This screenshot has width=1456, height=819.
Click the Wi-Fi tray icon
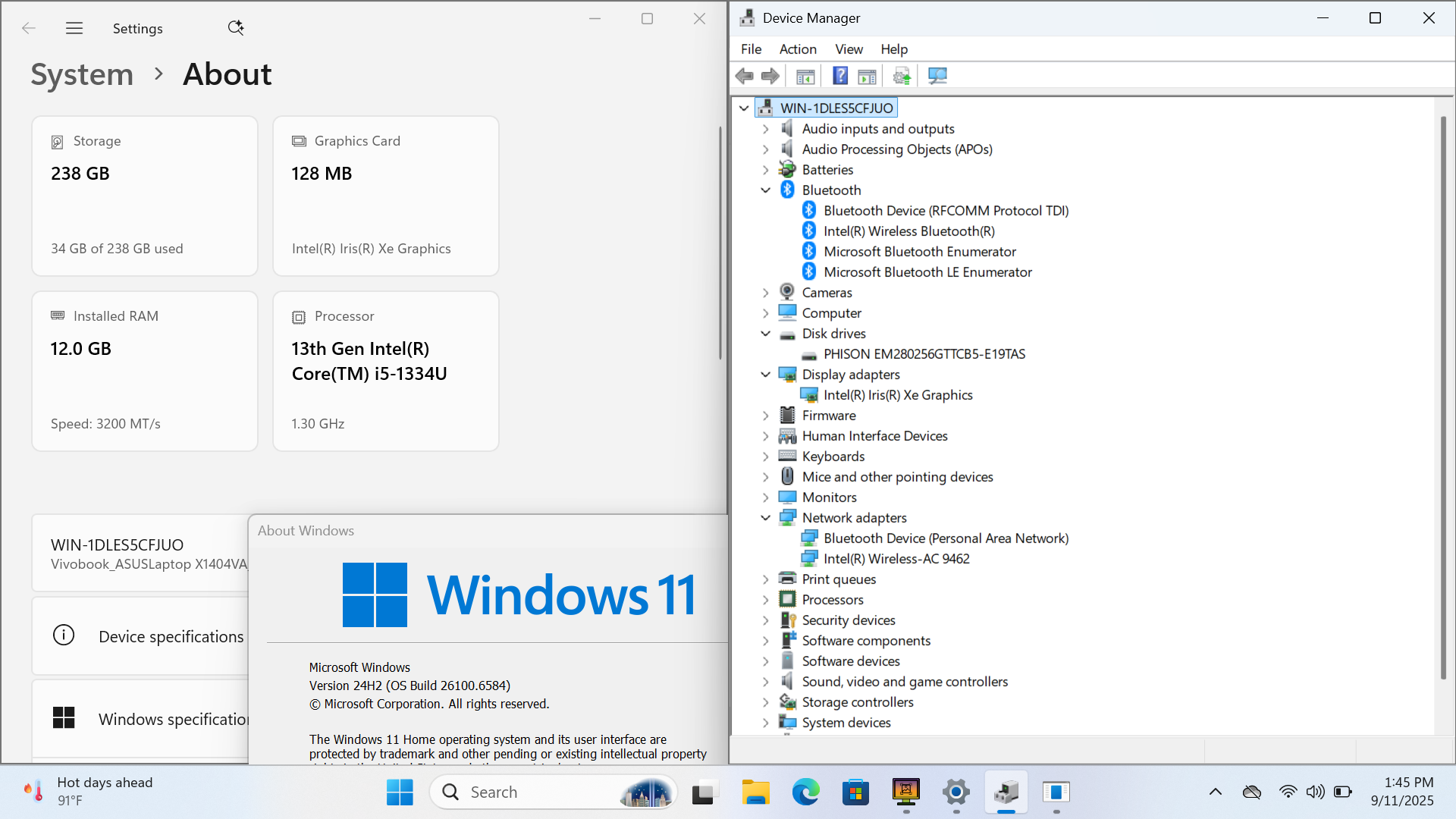click(x=1288, y=792)
